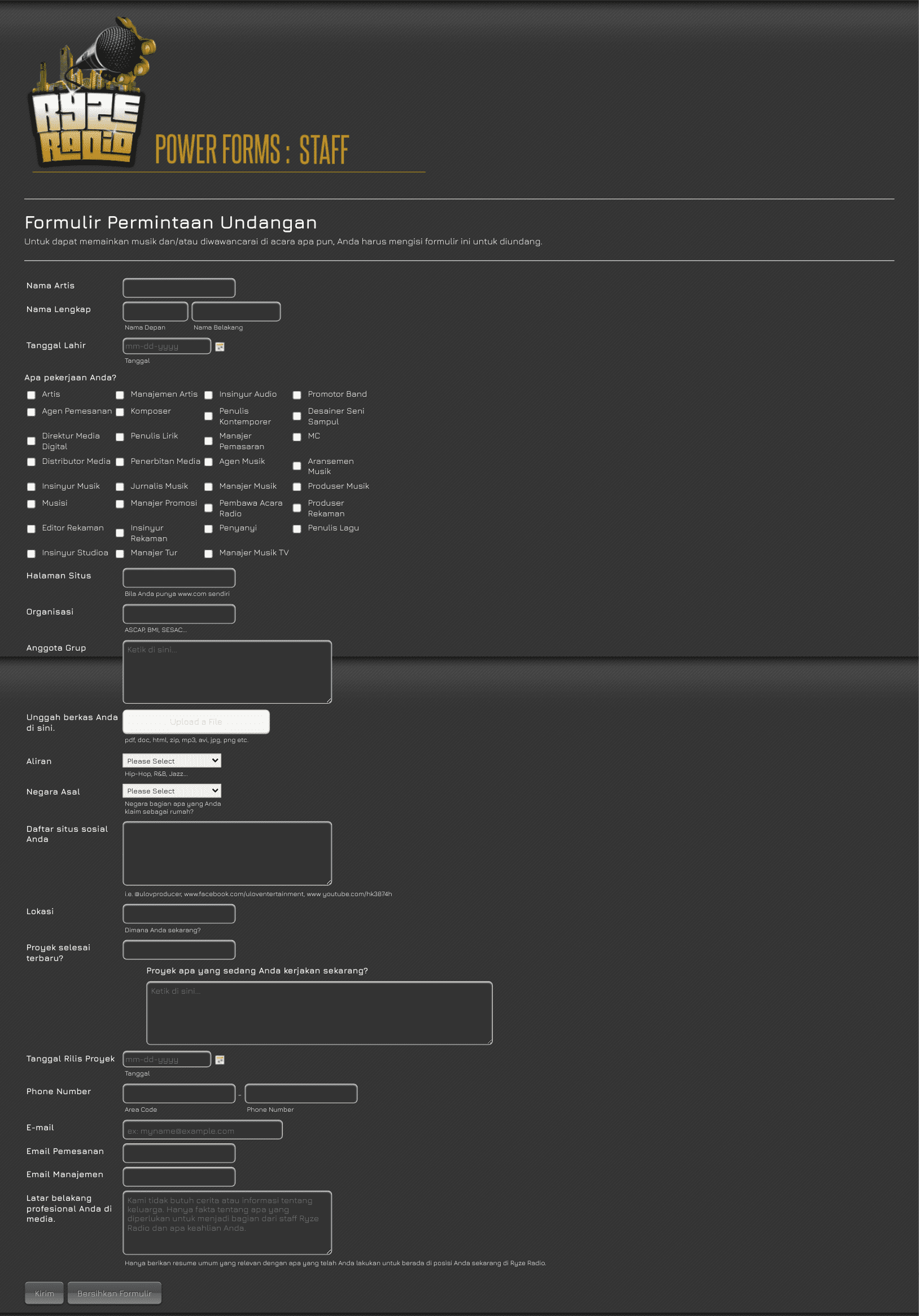The height and width of the screenshot is (1316, 919).
Task: Tick the Artis checkbox
Action: click(32, 395)
